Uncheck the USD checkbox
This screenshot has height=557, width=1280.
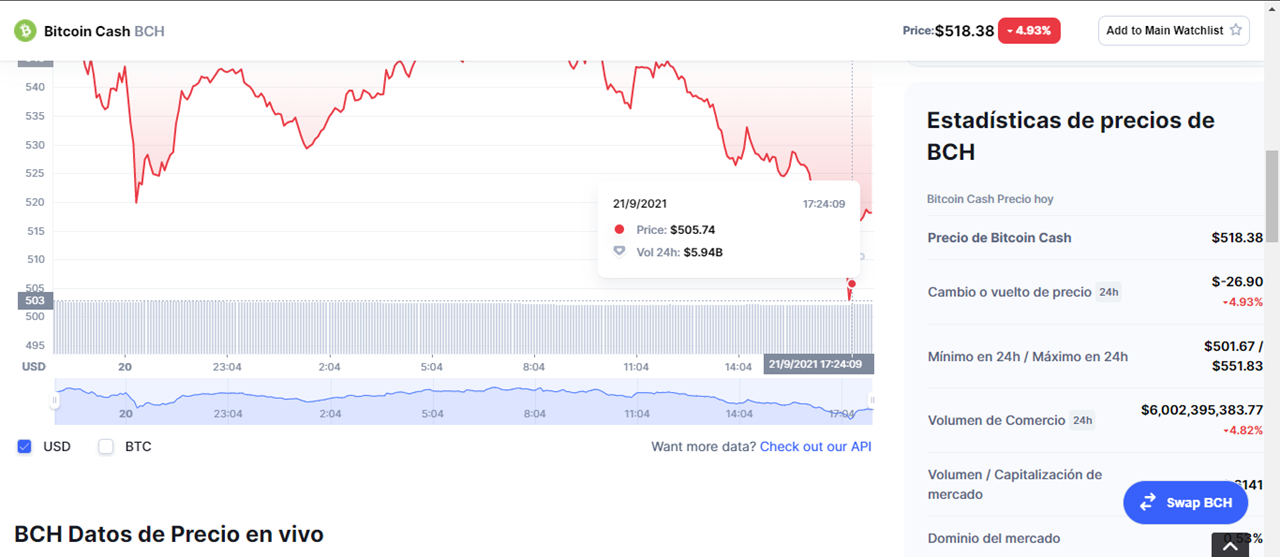[x=25, y=446]
